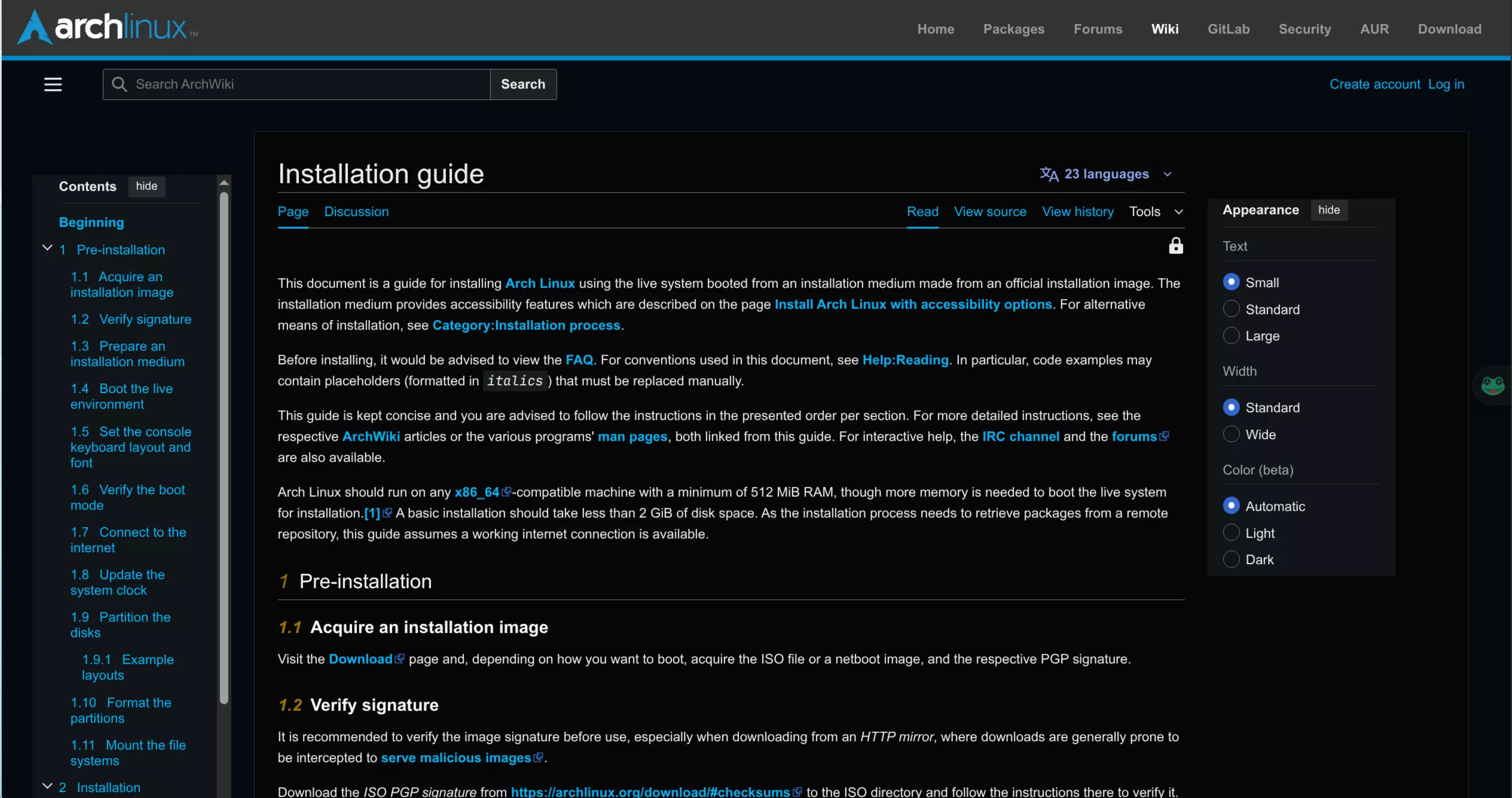
Task: Click the page protection lock icon
Action: click(x=1175, y=246)
